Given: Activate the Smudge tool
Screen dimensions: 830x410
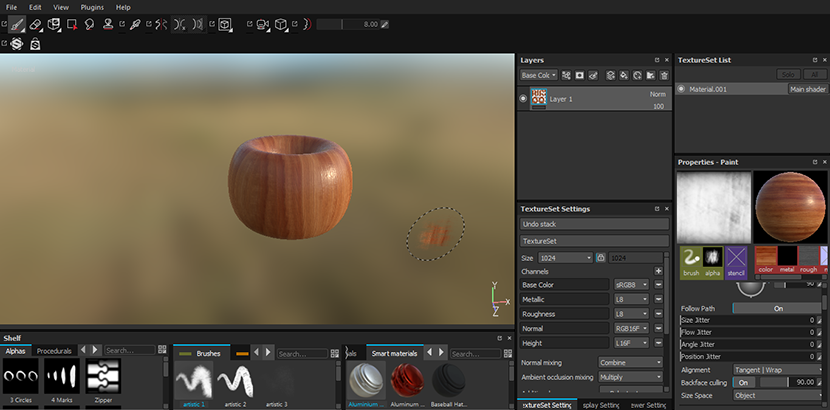Looking at the screenshot, I should pyautogui.click(x=89, y=24).
